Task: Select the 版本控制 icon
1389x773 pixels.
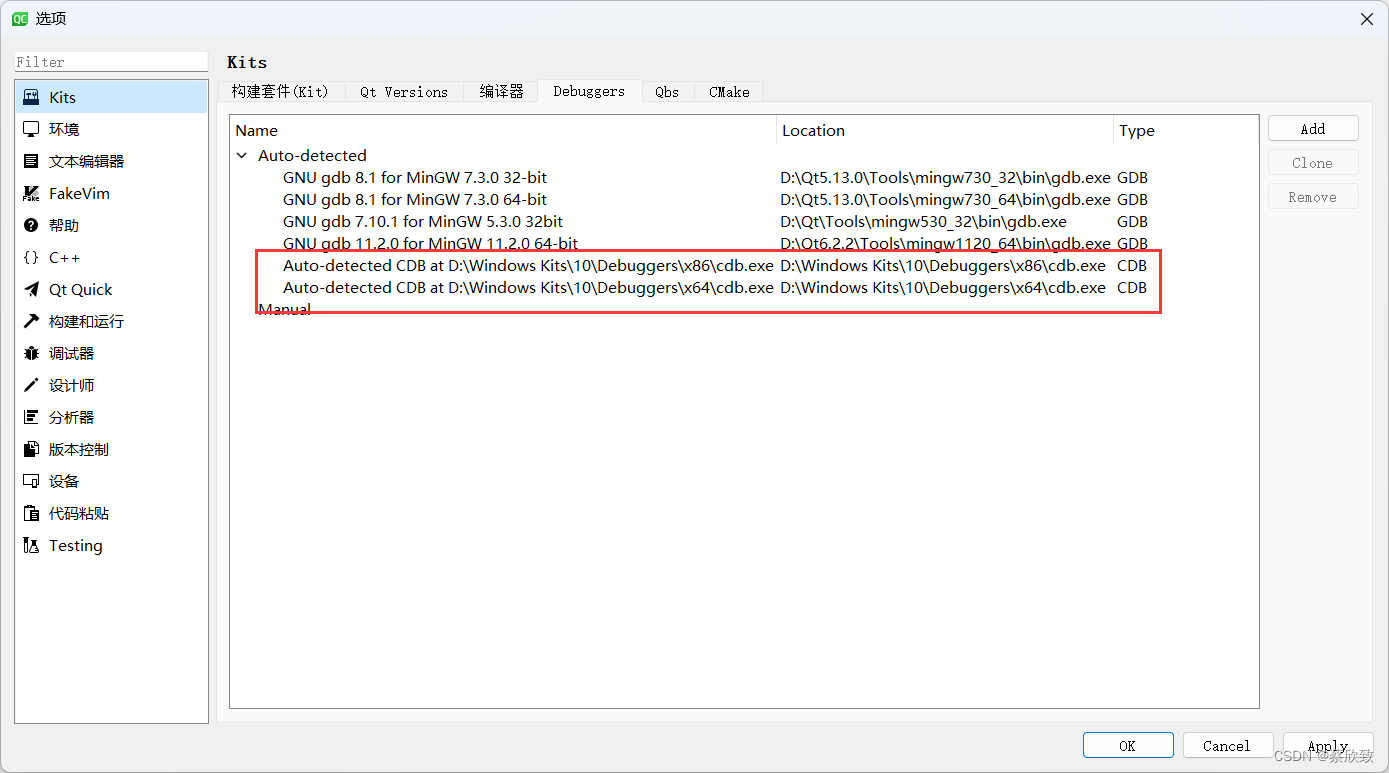Action: click(31, 449)
